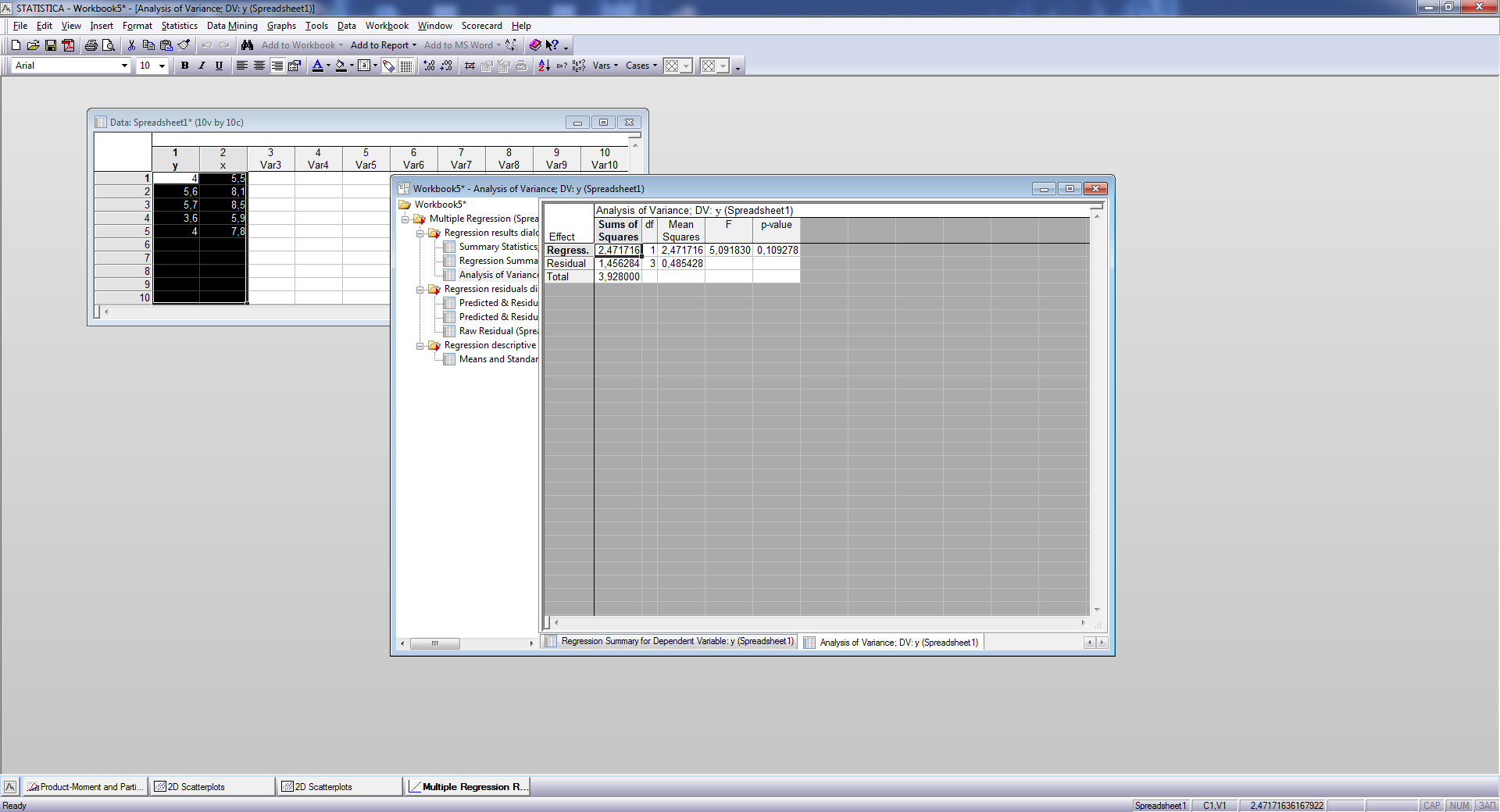Viewport: 1500px width, 812px height.
Task: Click the Sort ascending icon
Action: coord(545,66)
